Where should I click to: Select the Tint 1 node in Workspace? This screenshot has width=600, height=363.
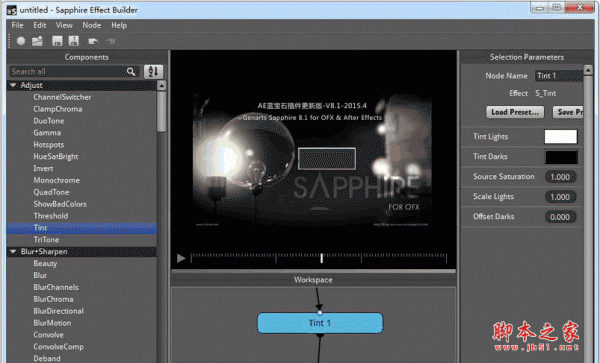click(320, 323)
